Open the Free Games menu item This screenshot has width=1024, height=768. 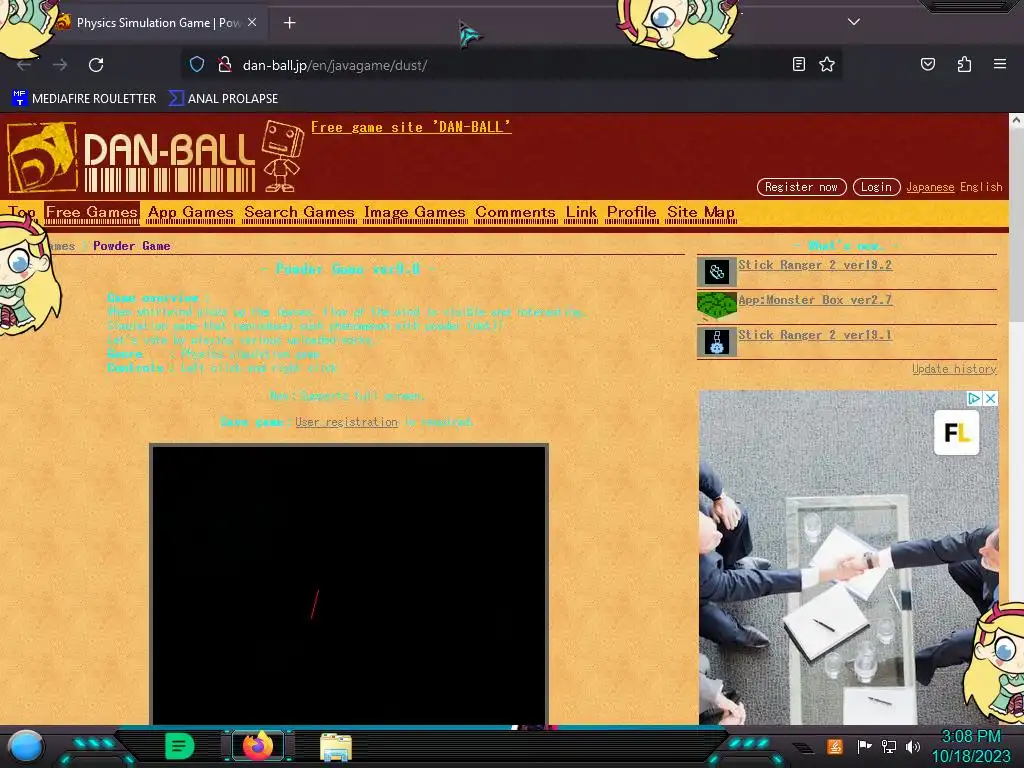pos(92,212)
